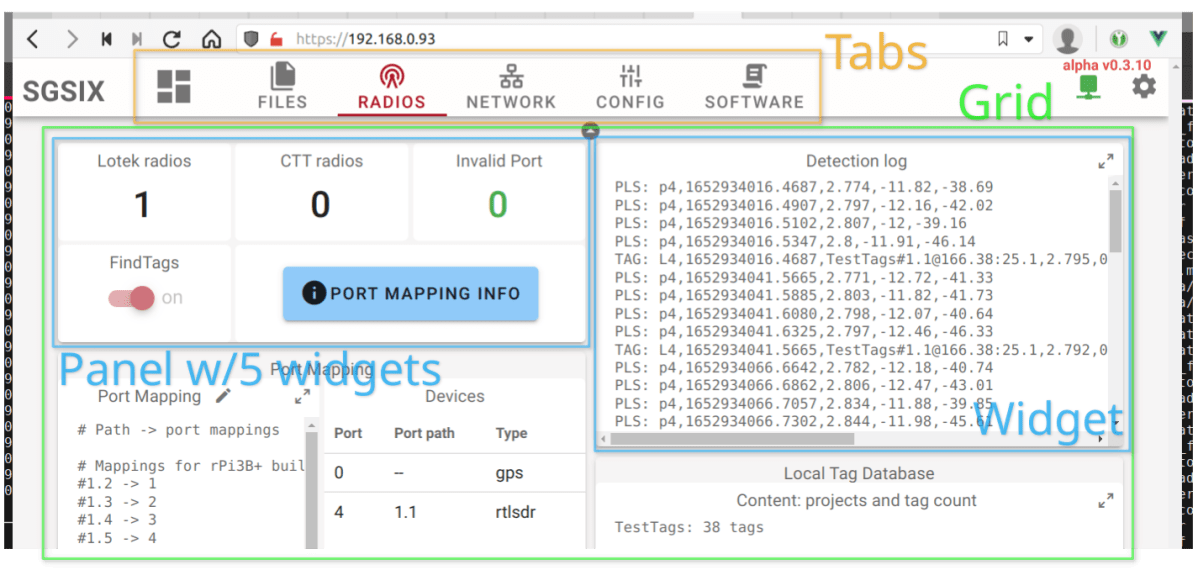Click the insecure connection padlock icon
1198x570 pixels.
277,38
